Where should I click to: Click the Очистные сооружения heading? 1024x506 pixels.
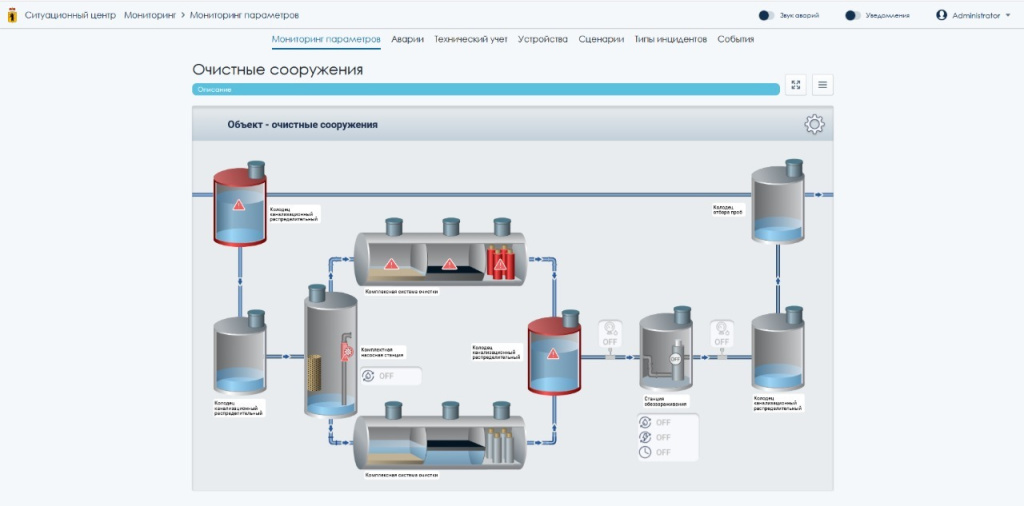click(x=278, y=69)
